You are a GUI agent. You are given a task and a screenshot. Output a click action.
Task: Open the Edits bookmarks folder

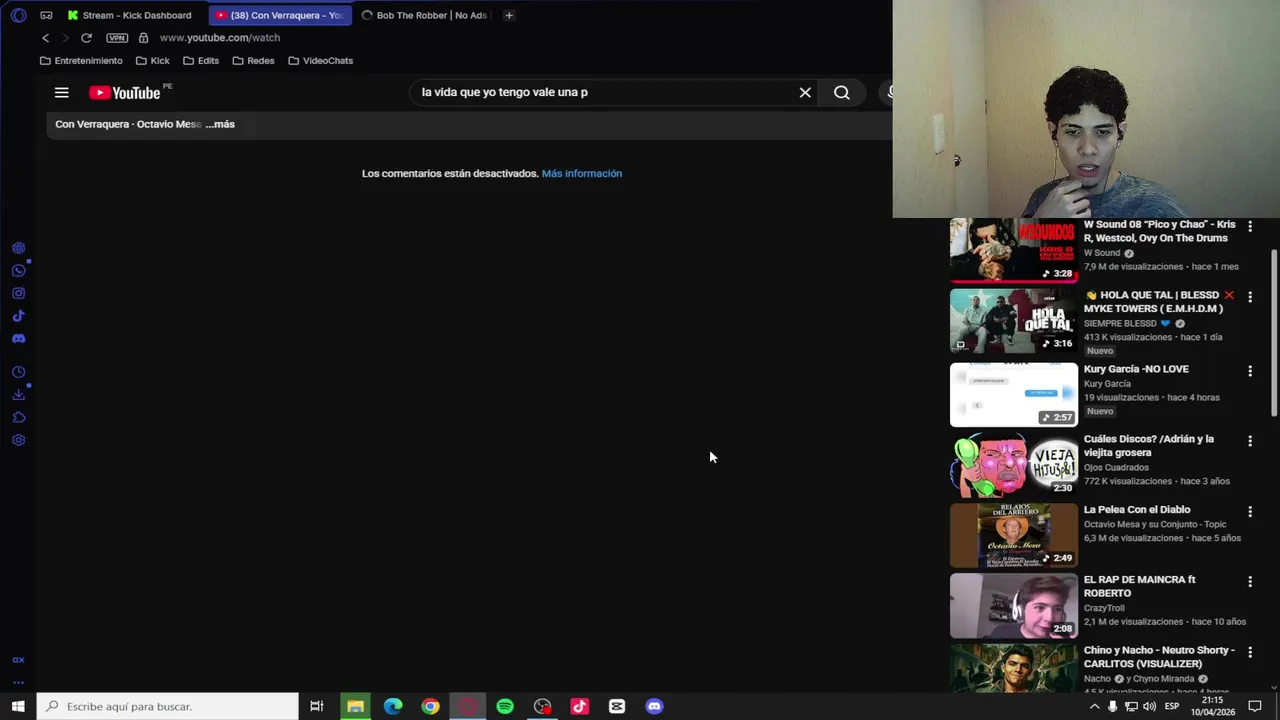point(201,61)
